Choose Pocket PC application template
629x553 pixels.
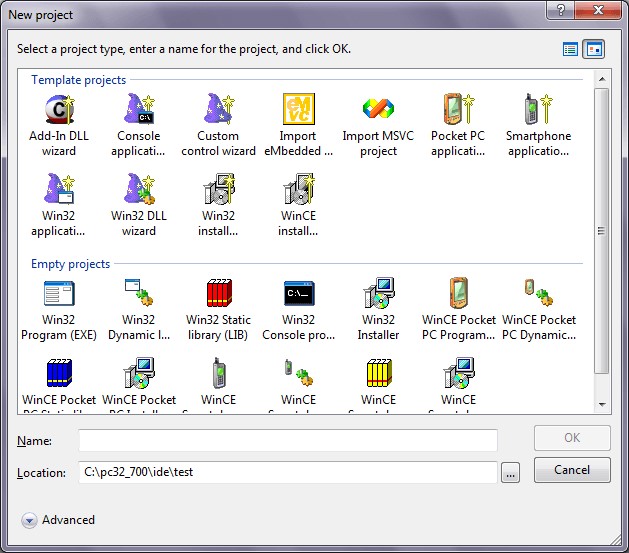tap(458, 109)
